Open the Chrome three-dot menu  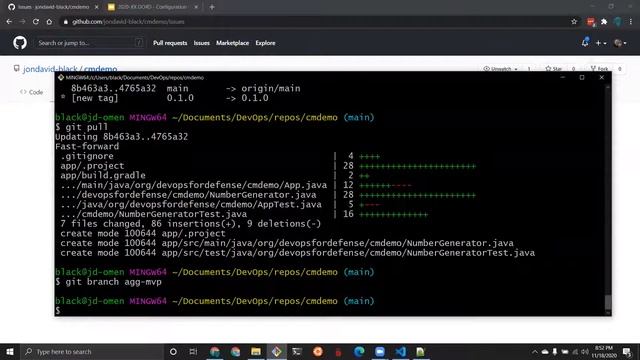[631, 22]
